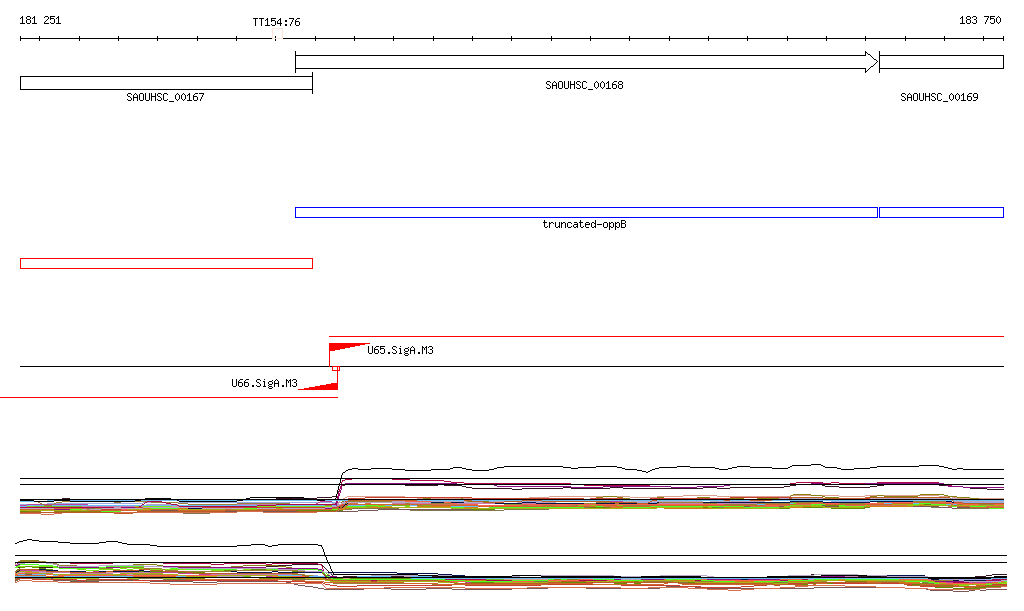Image resolution: width=1024 pixels, height=611 pixels.
Task: Click the SAOUHSC_00167 gene box
Action: [167, 83]
